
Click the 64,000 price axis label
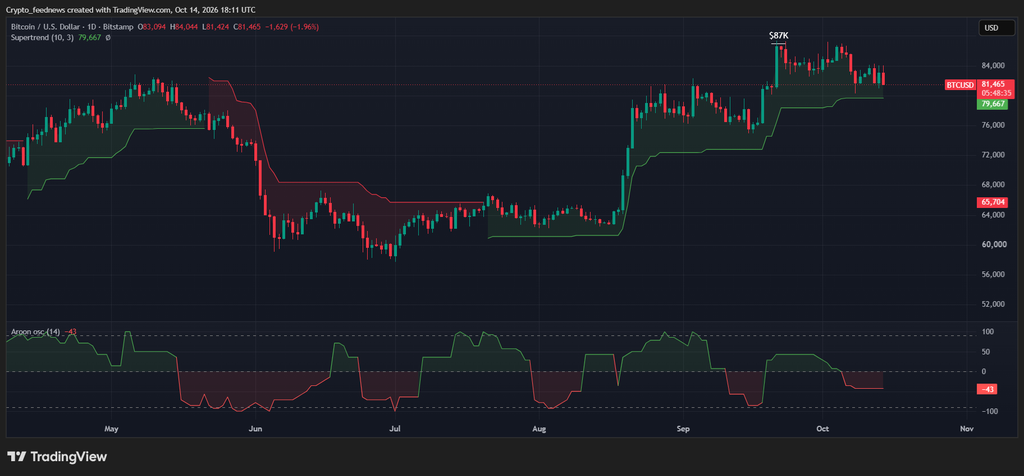click(993, 215)
